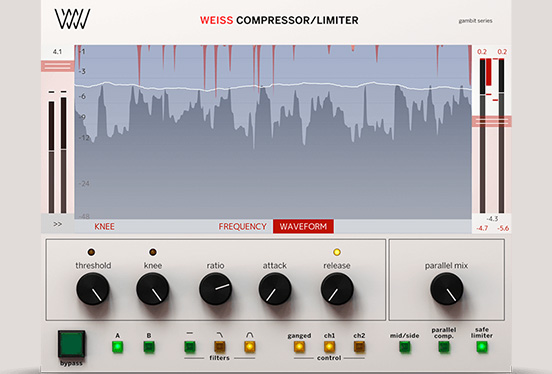Click the ratio knob
Image resolution: width=552 pixels, height=374 pixels.
[215, 289]
